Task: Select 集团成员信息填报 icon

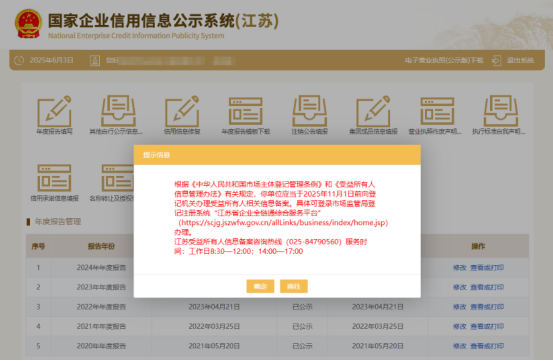Action: [x=373, y=111]
